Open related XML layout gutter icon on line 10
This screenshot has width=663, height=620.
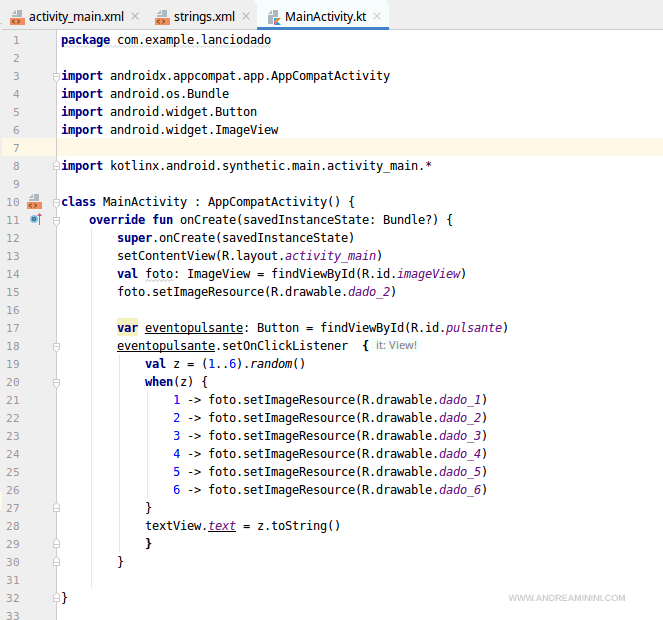[x=34, y=202]
